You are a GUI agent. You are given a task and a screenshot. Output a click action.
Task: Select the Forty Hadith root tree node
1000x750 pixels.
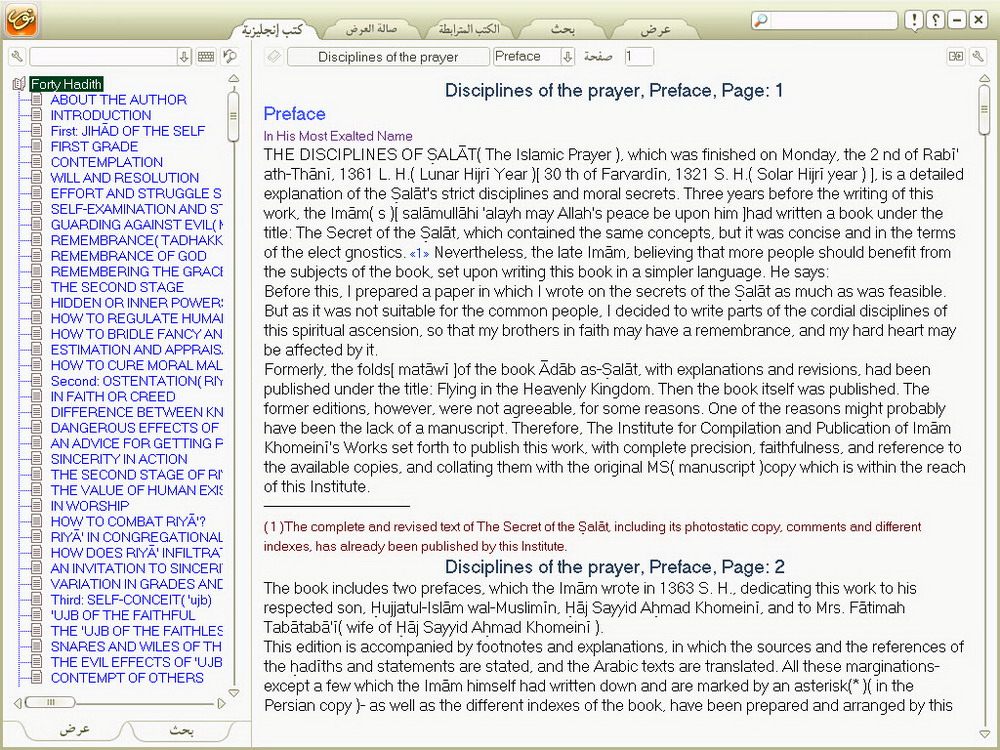[66, 84]
